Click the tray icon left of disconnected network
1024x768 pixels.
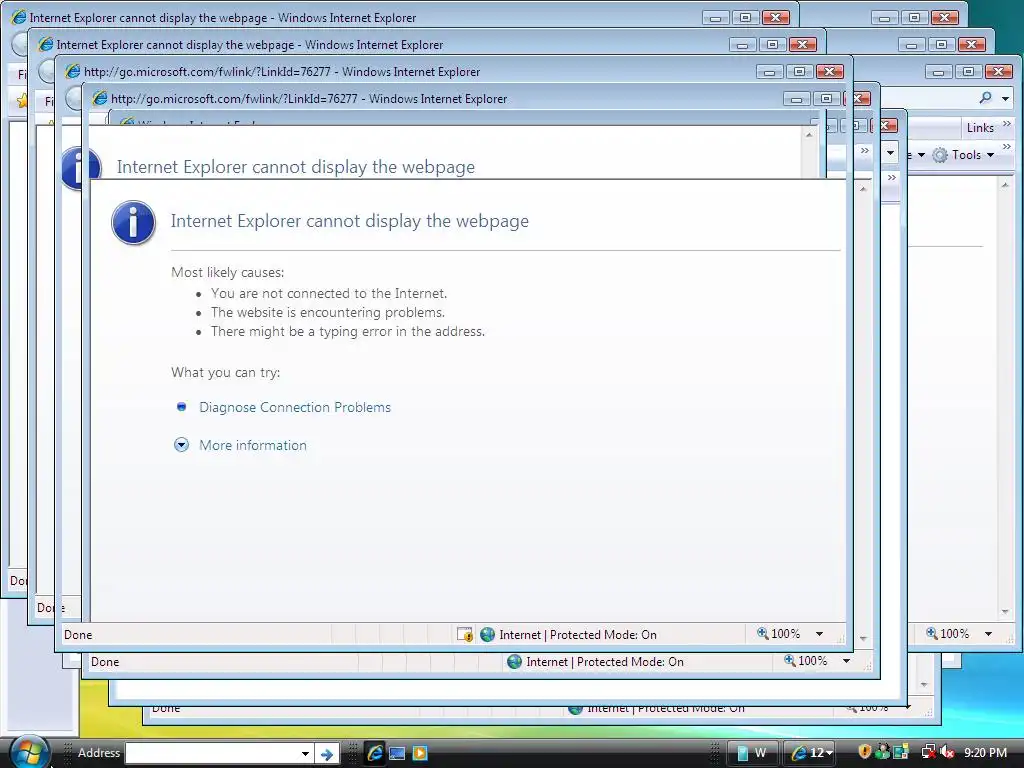(x=901, y=752)
